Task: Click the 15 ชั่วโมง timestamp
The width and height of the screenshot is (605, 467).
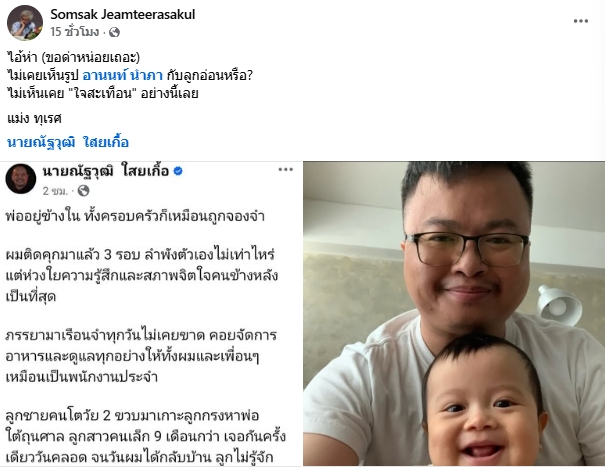Action: pyautogui.click(x=74, y=32)
